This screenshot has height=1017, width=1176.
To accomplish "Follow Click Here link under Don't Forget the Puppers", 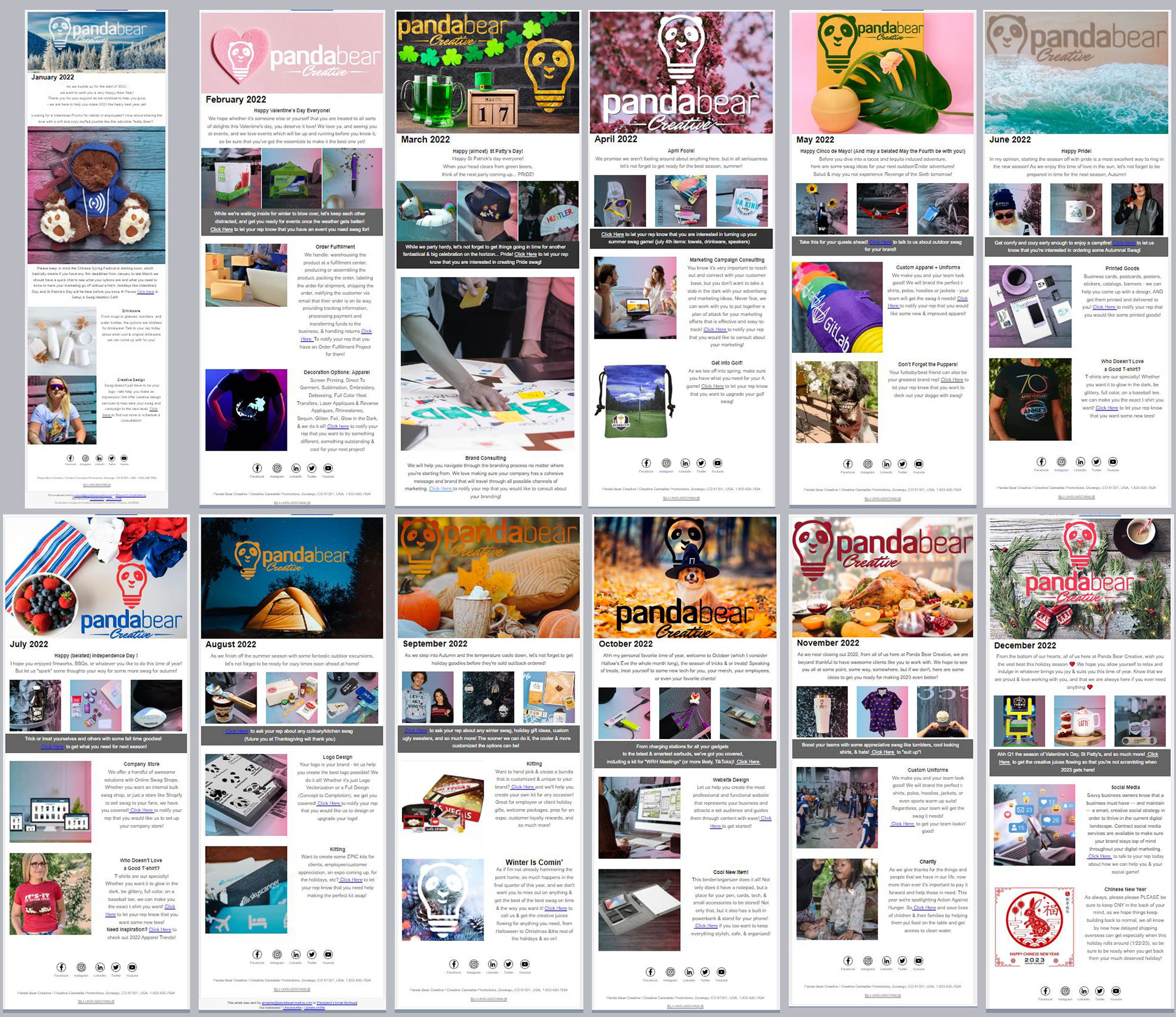I will click(952, 380).
